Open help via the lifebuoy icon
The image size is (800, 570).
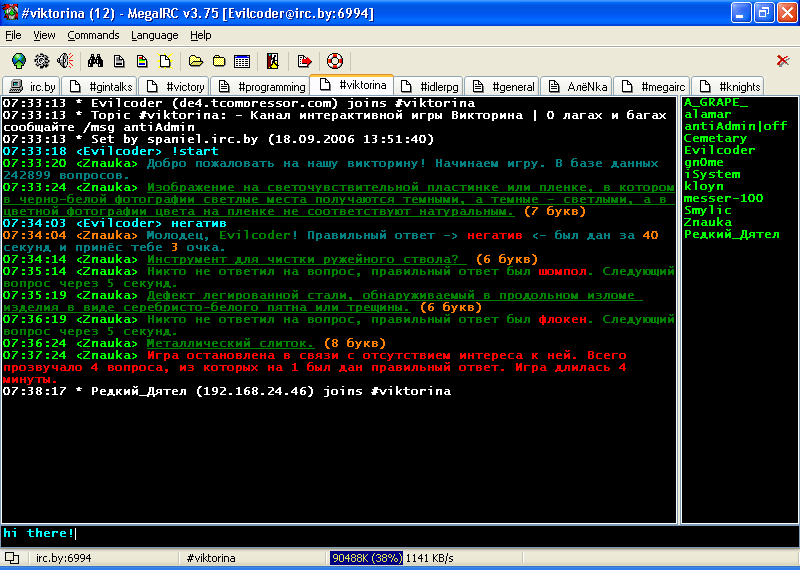point(335,61)
